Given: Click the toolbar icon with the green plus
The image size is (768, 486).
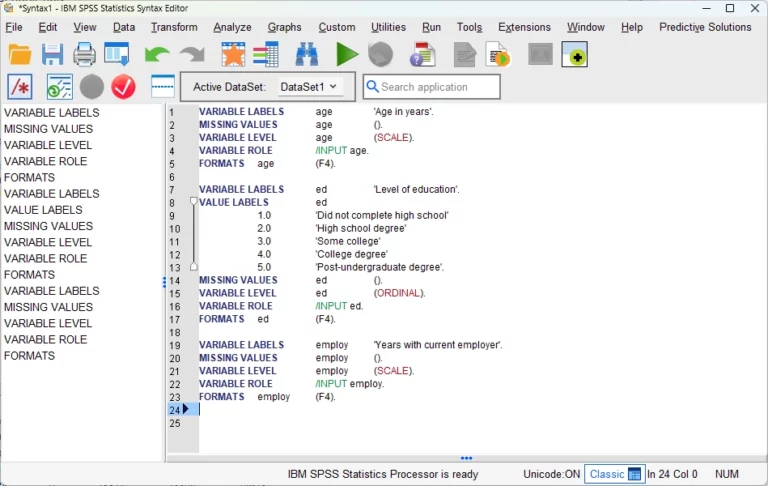Looking at the screenshot, I should 575,54.
